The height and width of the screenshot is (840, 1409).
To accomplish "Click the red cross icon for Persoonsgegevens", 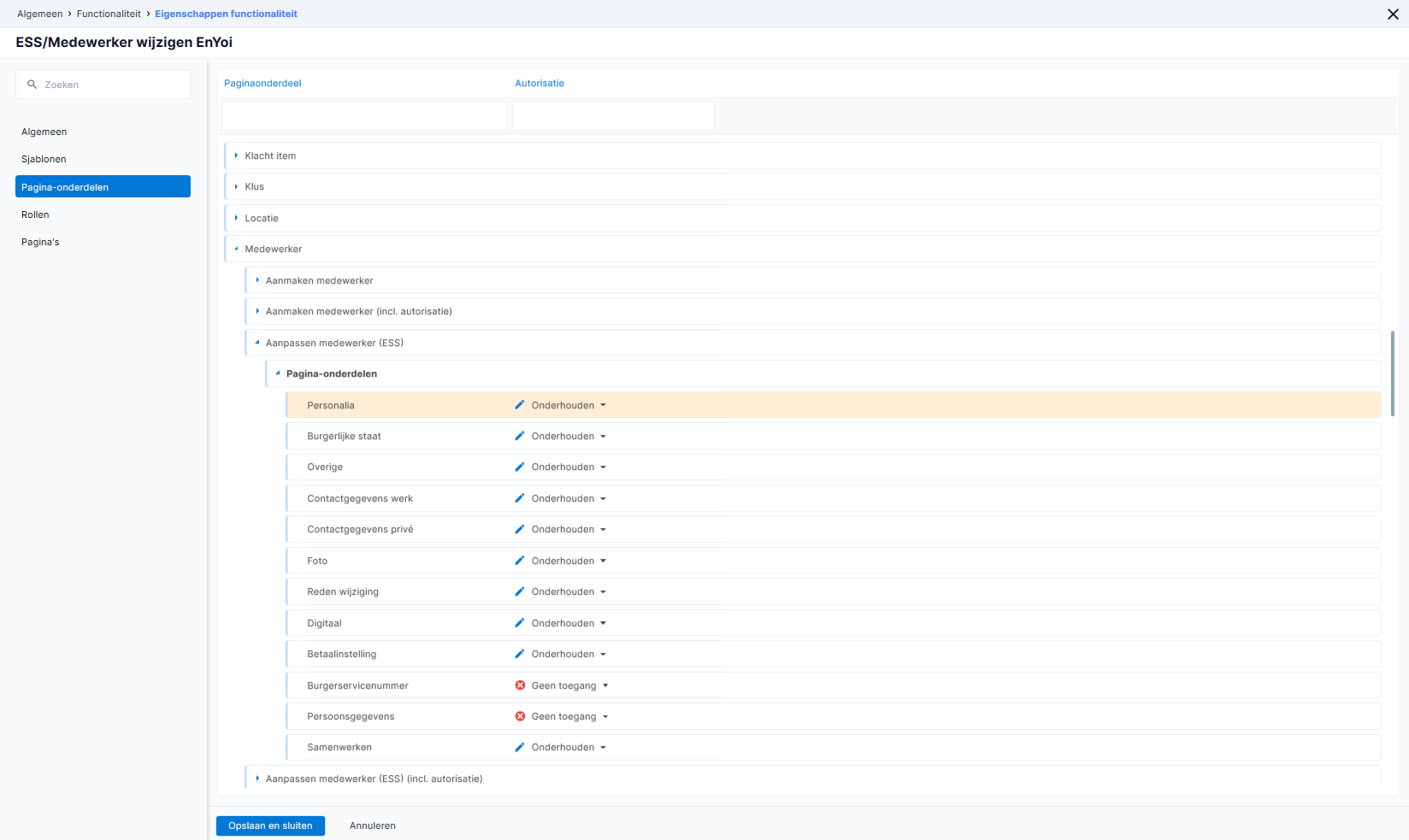I will point(520,716).
